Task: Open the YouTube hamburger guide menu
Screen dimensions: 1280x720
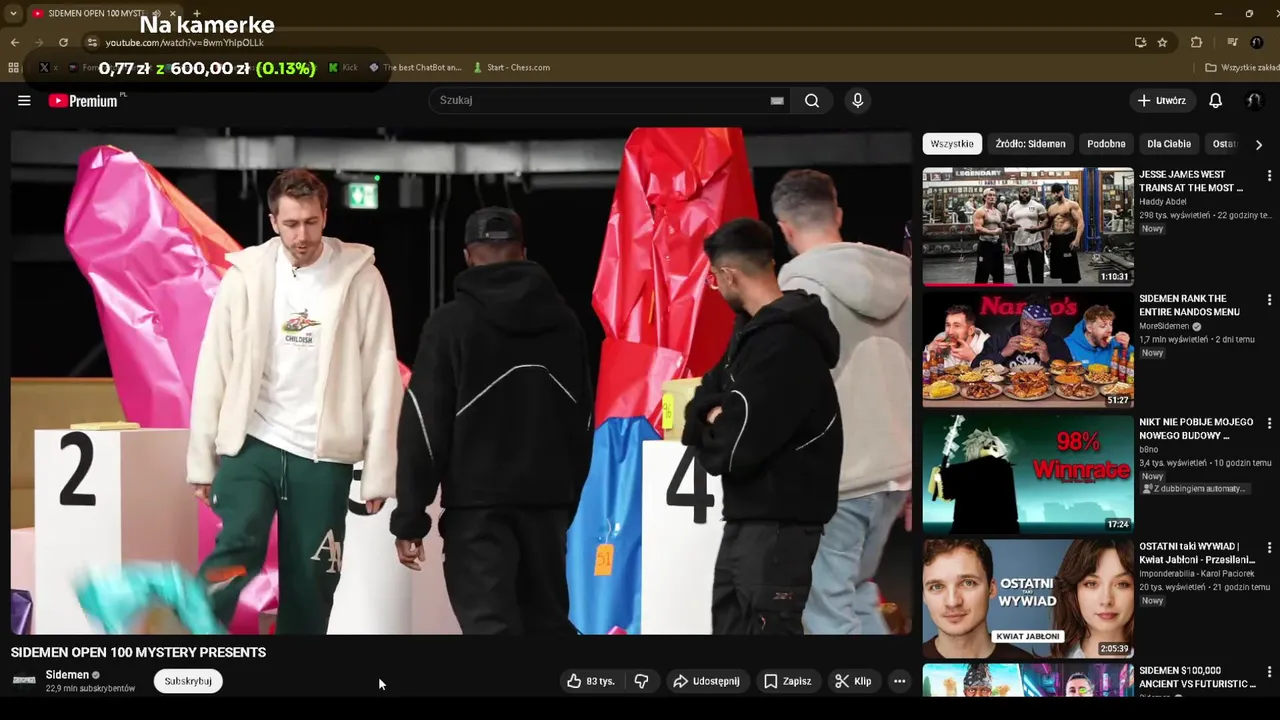Action: click(24, 100)
